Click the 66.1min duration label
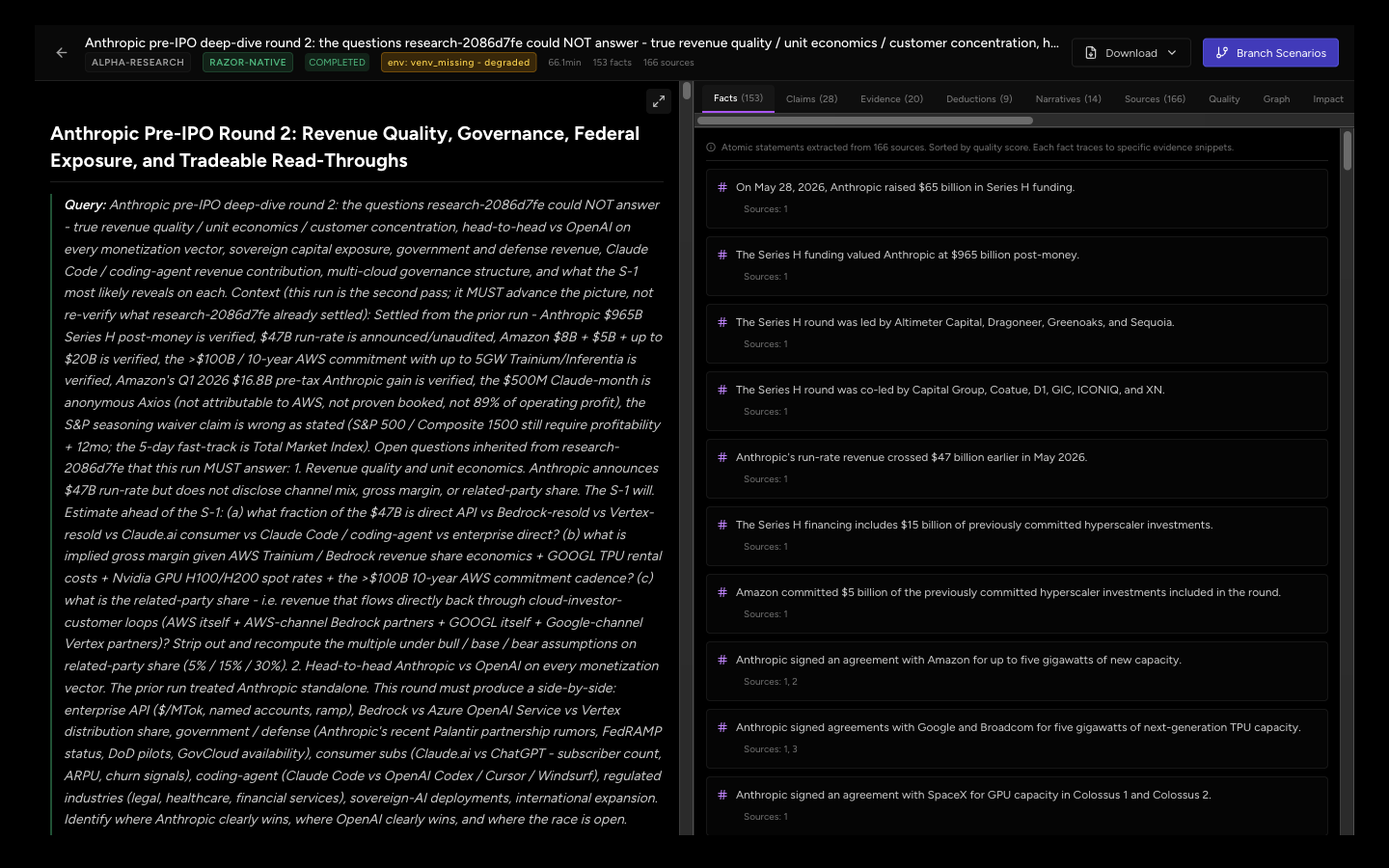 pos(564,63)
